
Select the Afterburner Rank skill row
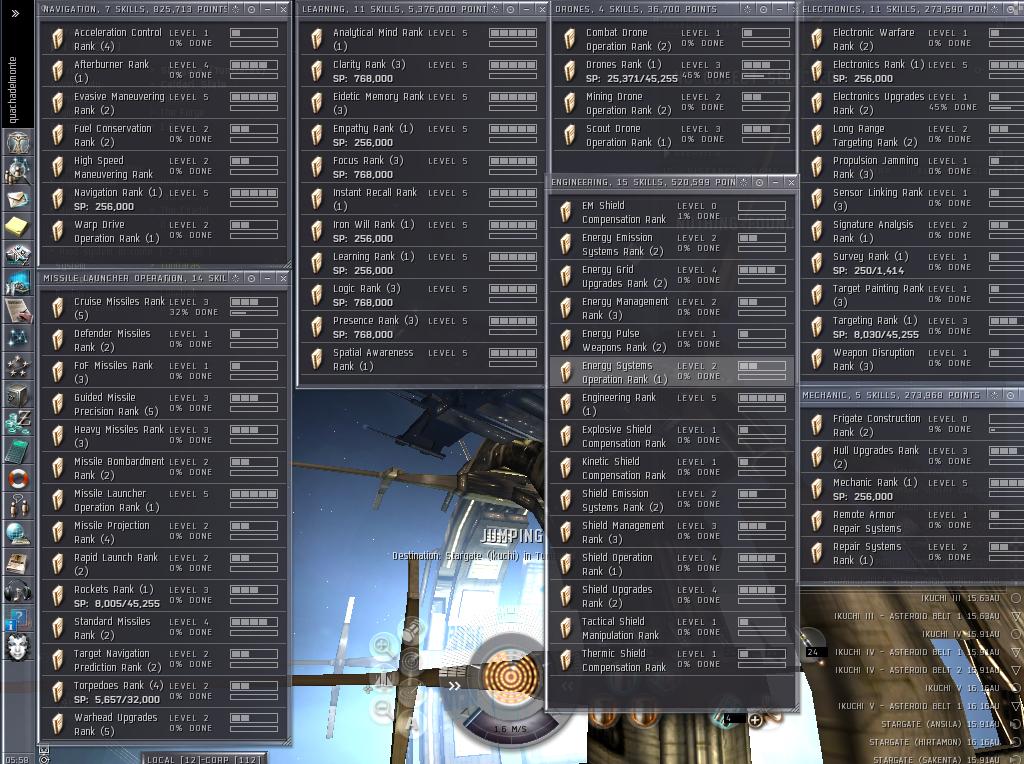pos(164,71)
